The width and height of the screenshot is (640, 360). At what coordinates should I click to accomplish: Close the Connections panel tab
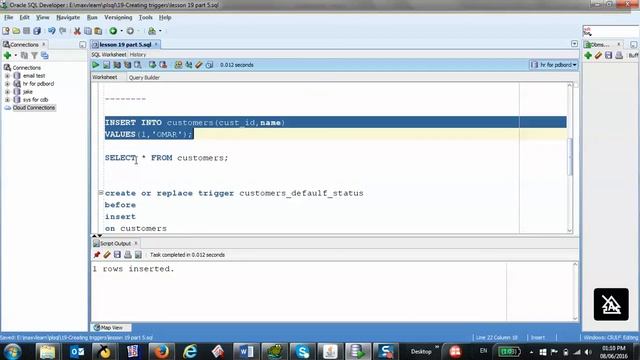(x=44, y=44)
